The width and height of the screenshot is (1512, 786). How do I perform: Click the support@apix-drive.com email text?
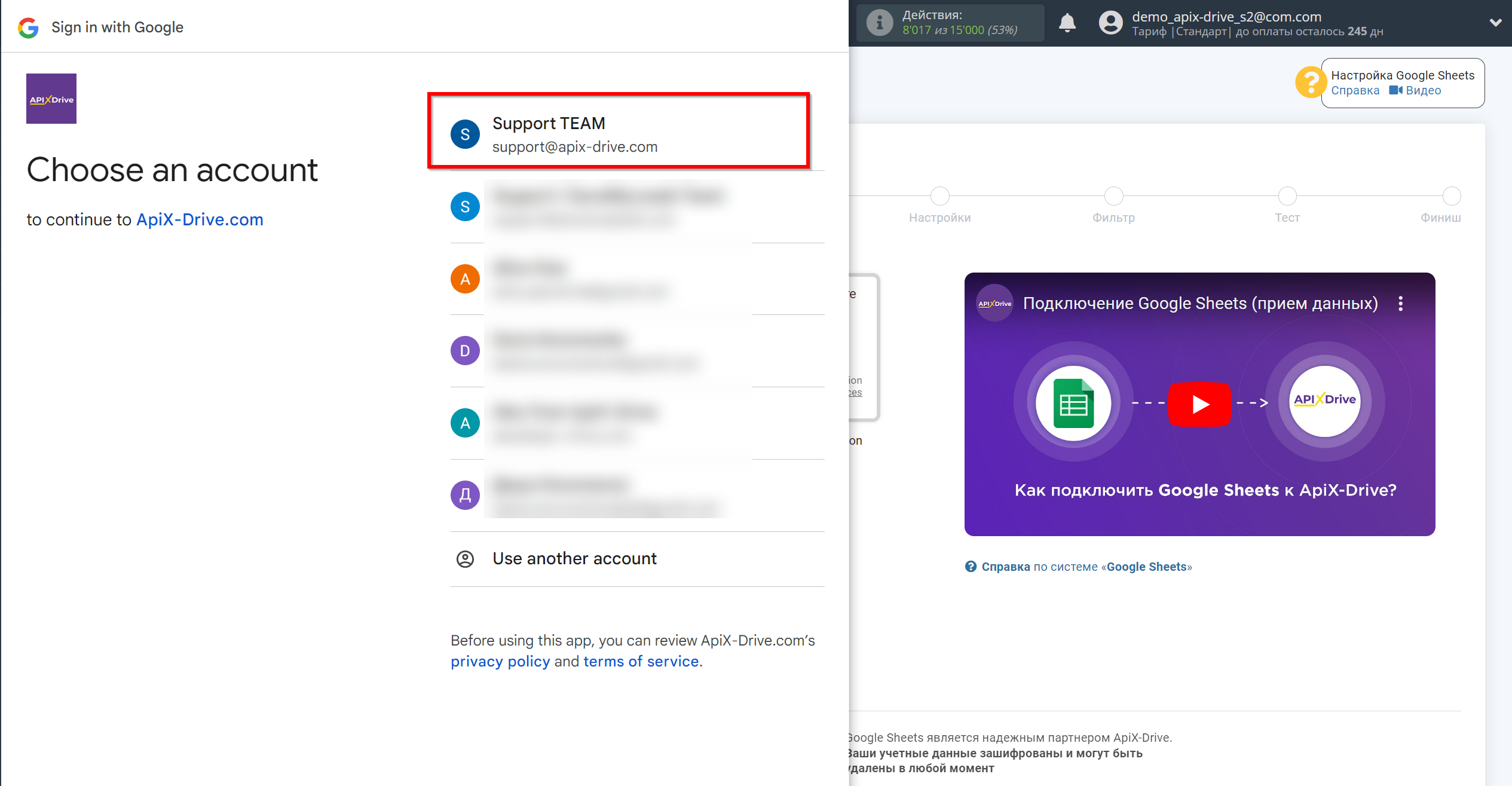575,147
